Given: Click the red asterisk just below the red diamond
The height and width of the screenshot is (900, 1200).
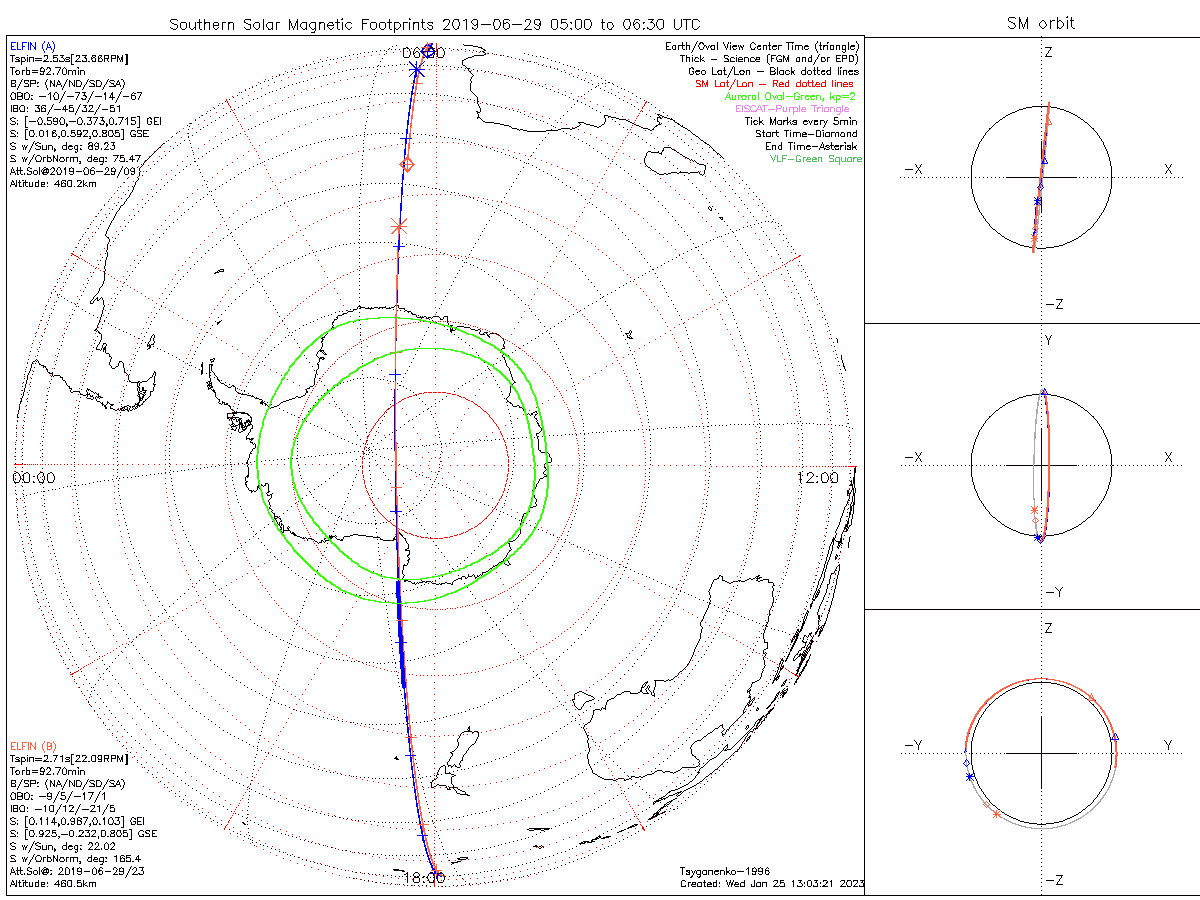Looking at the screenshot, I should tap(400, 227).
